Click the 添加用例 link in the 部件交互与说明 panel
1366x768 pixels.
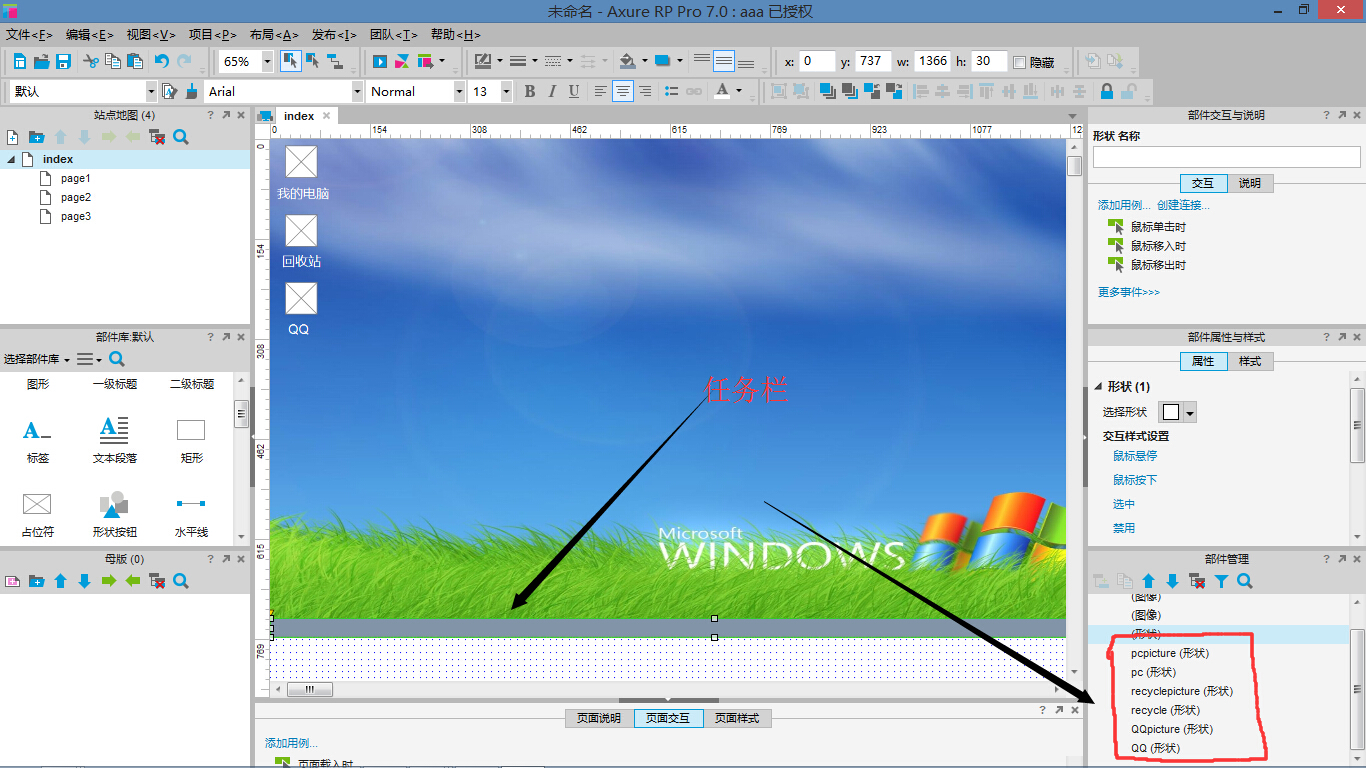click(x=1125, y=205)
